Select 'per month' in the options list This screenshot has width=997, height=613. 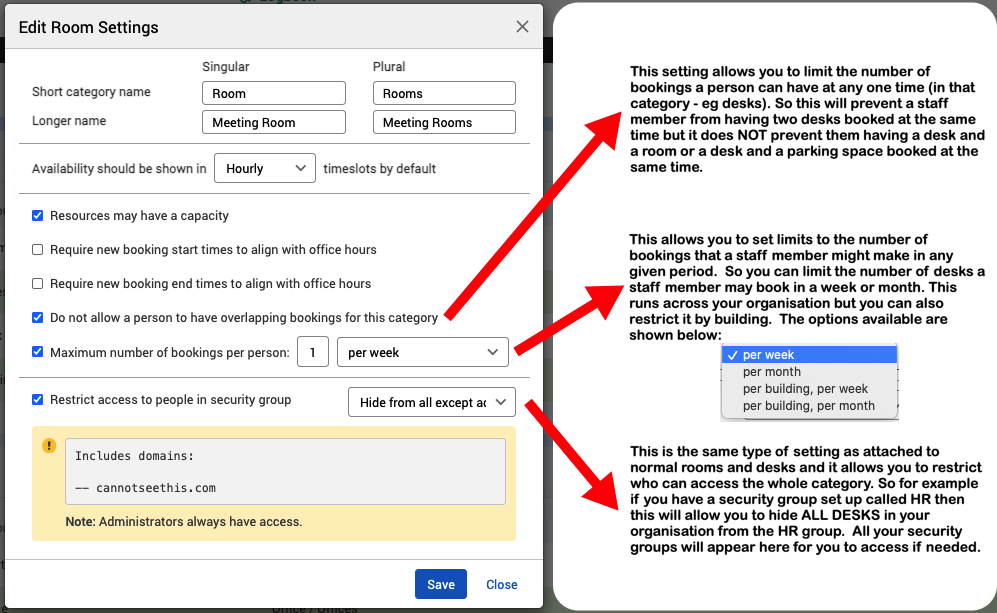point(772,372)
